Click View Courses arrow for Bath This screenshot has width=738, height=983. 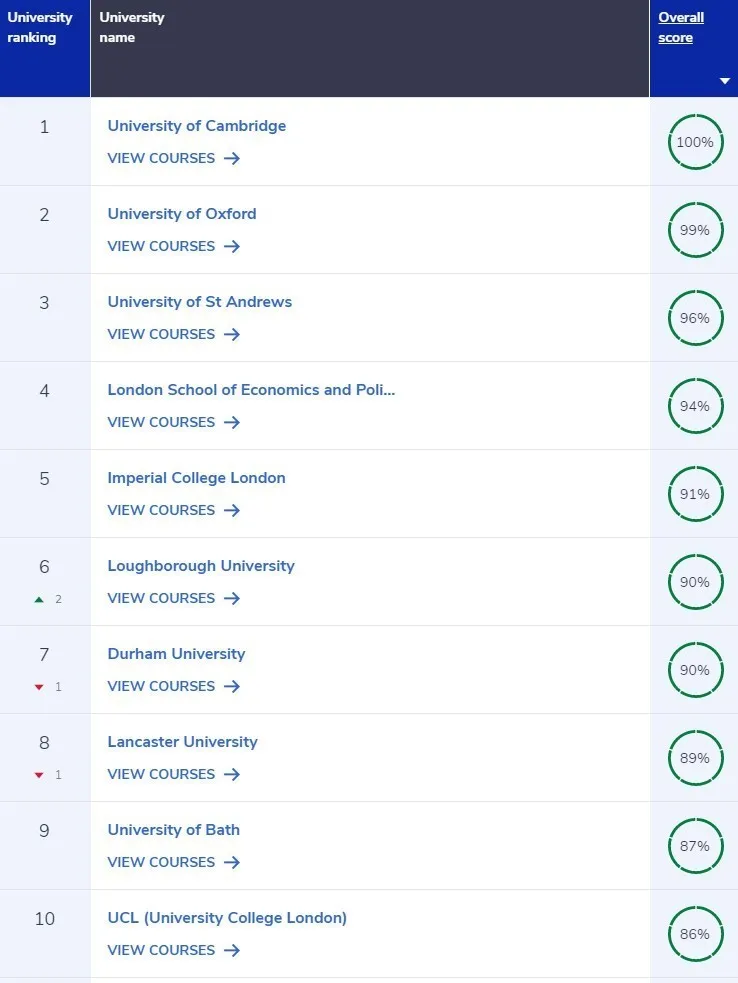click(232, 862)
